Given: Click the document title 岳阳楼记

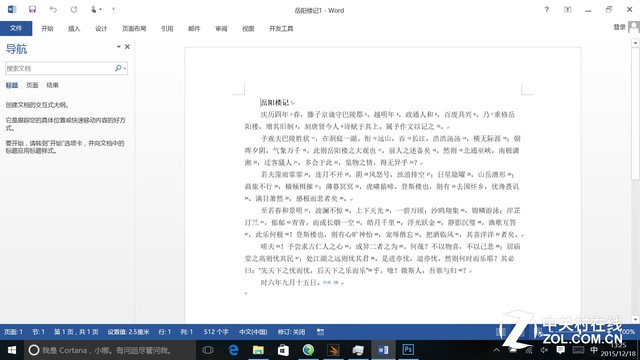Looking at the screenshot, I should tap(275, 102).
